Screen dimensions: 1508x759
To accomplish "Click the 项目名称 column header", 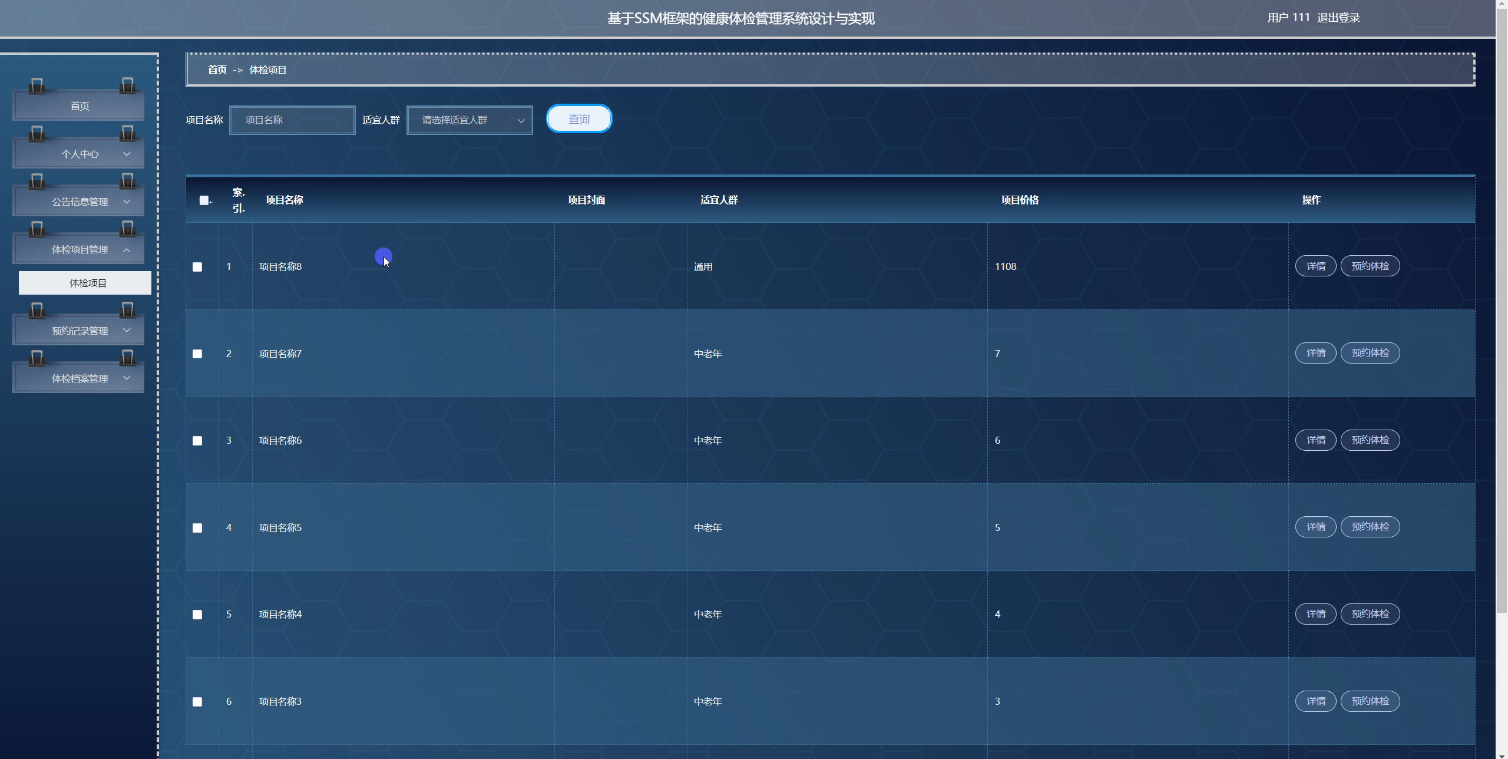I will coord(284,200).
